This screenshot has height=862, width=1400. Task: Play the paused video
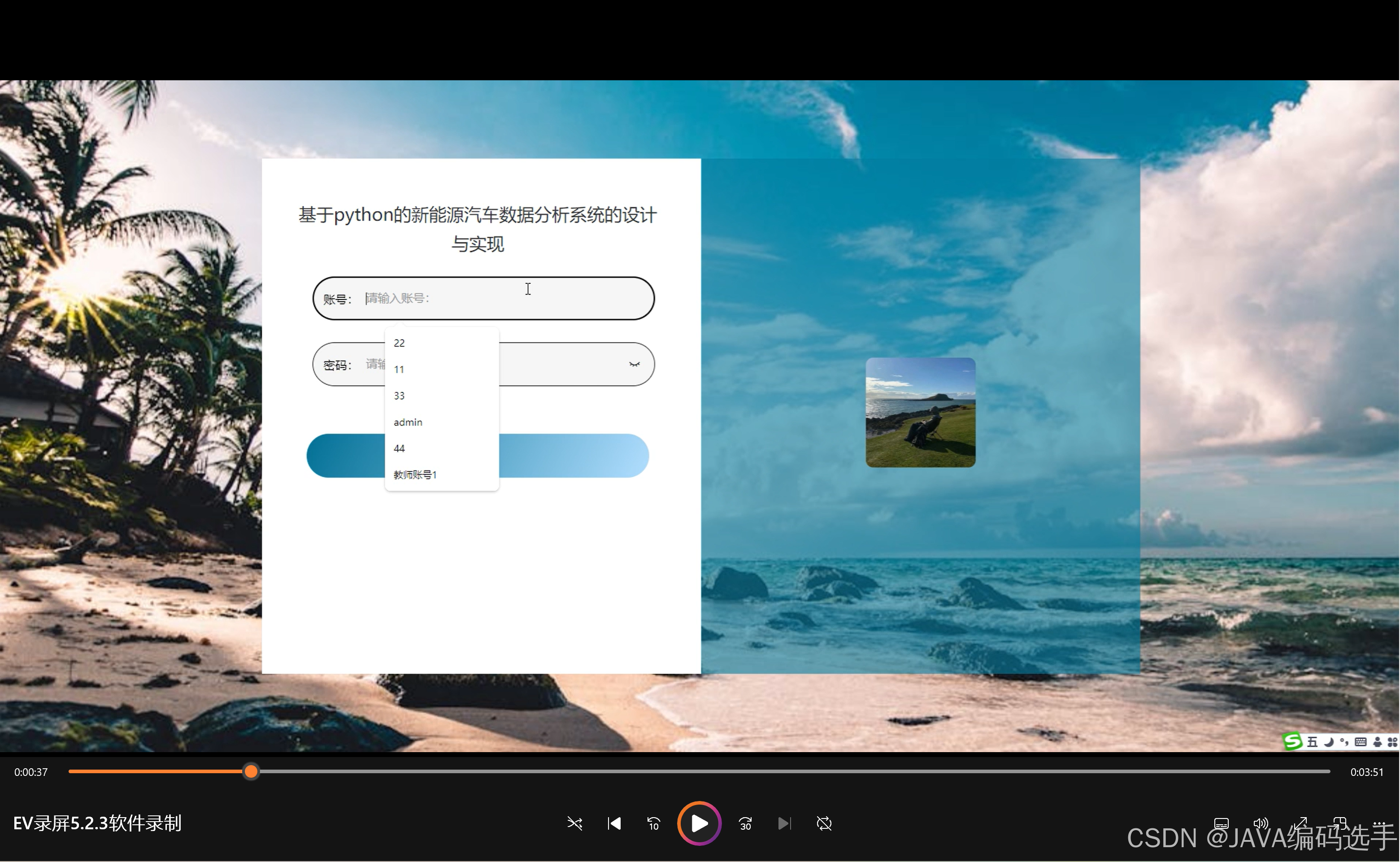[x=699, y=823]
